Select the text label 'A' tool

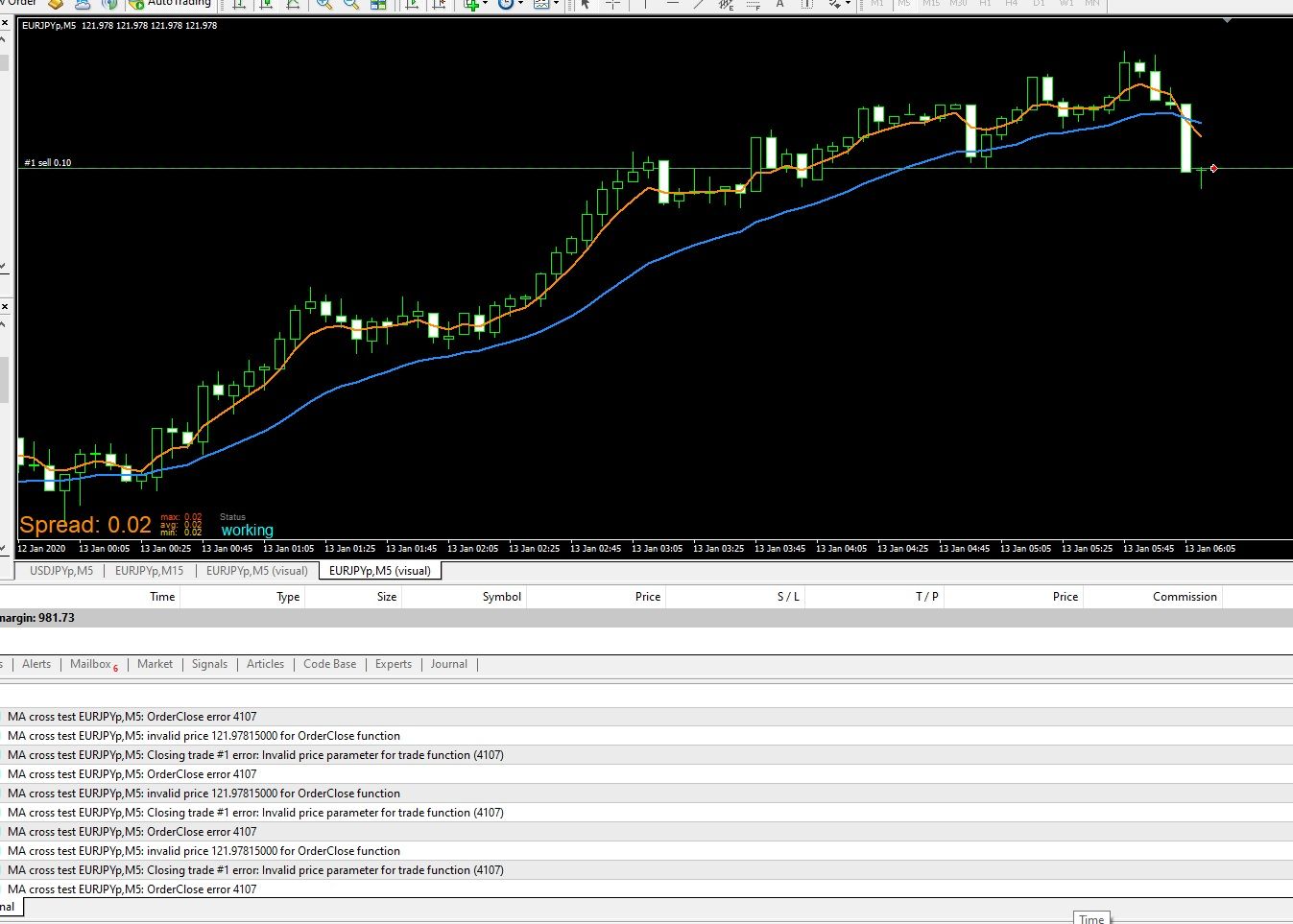[x=779, y=4]
